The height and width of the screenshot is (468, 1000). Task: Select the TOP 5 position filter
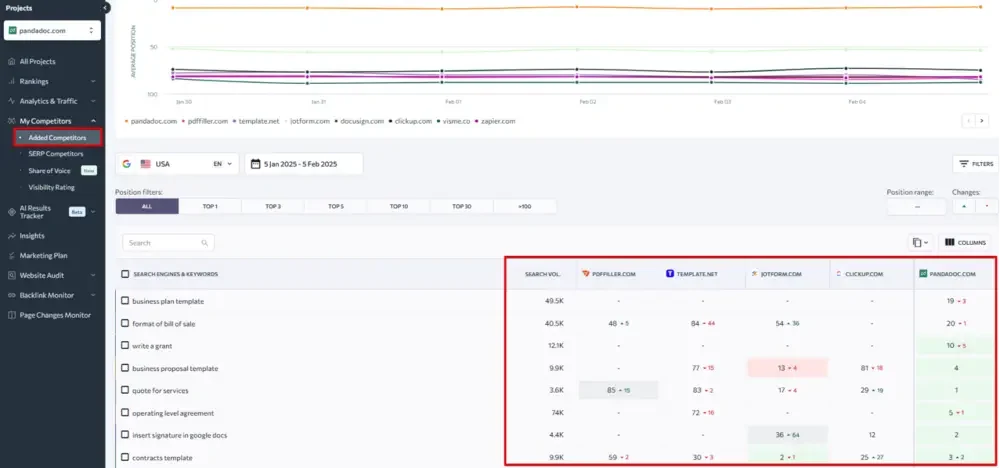(x=336, y=207)
